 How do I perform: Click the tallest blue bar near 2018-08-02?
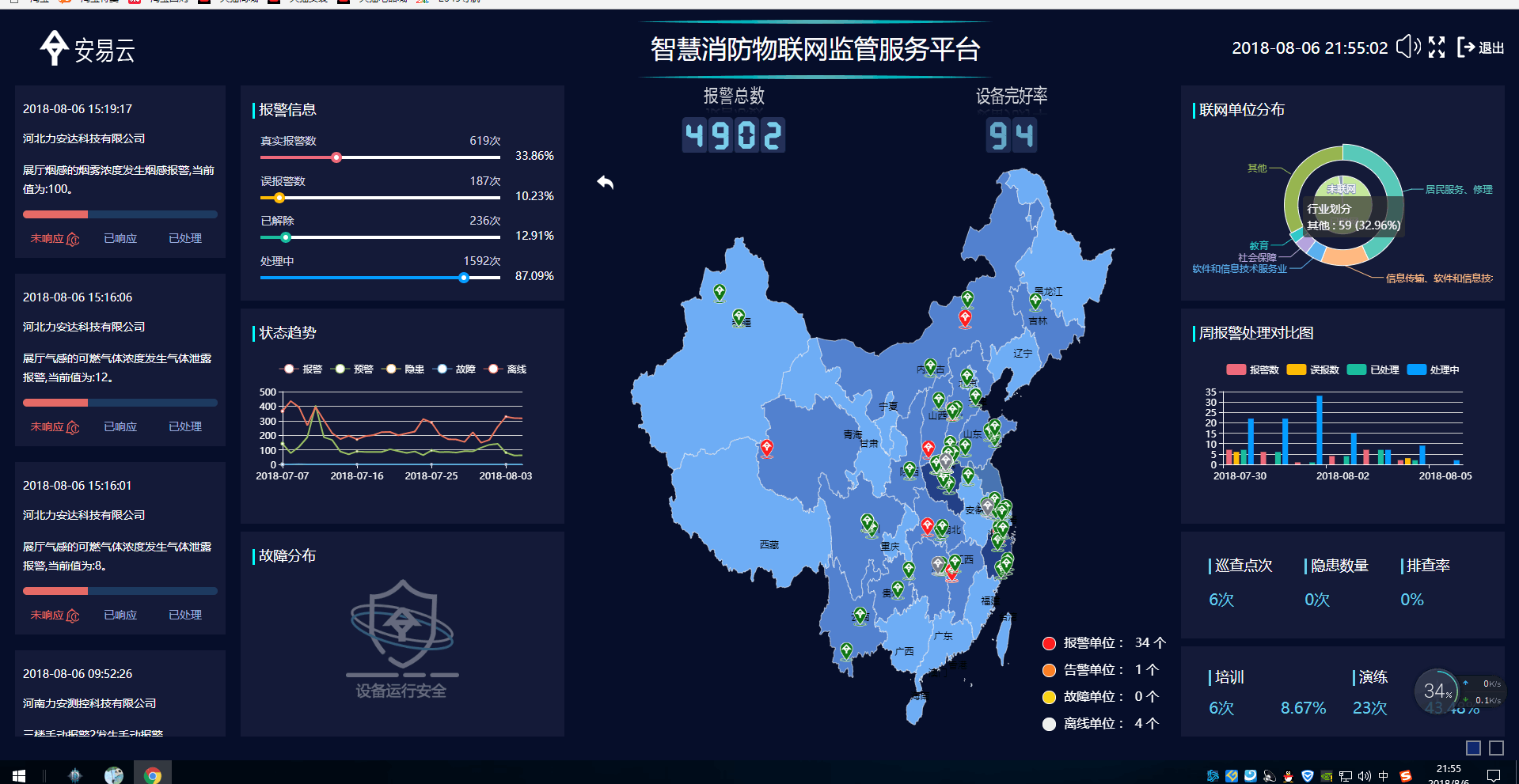click(1320, 430)
